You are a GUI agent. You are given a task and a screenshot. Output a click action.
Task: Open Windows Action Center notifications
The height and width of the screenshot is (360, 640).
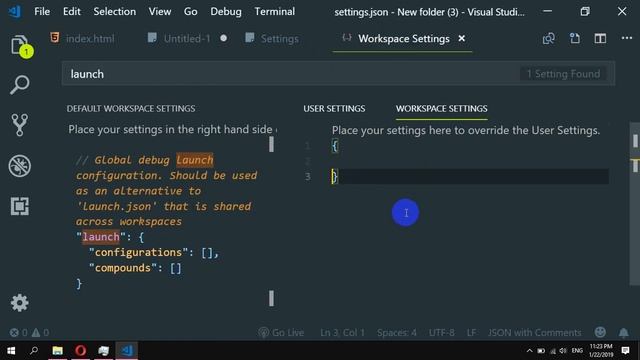(x=625, y=351)
